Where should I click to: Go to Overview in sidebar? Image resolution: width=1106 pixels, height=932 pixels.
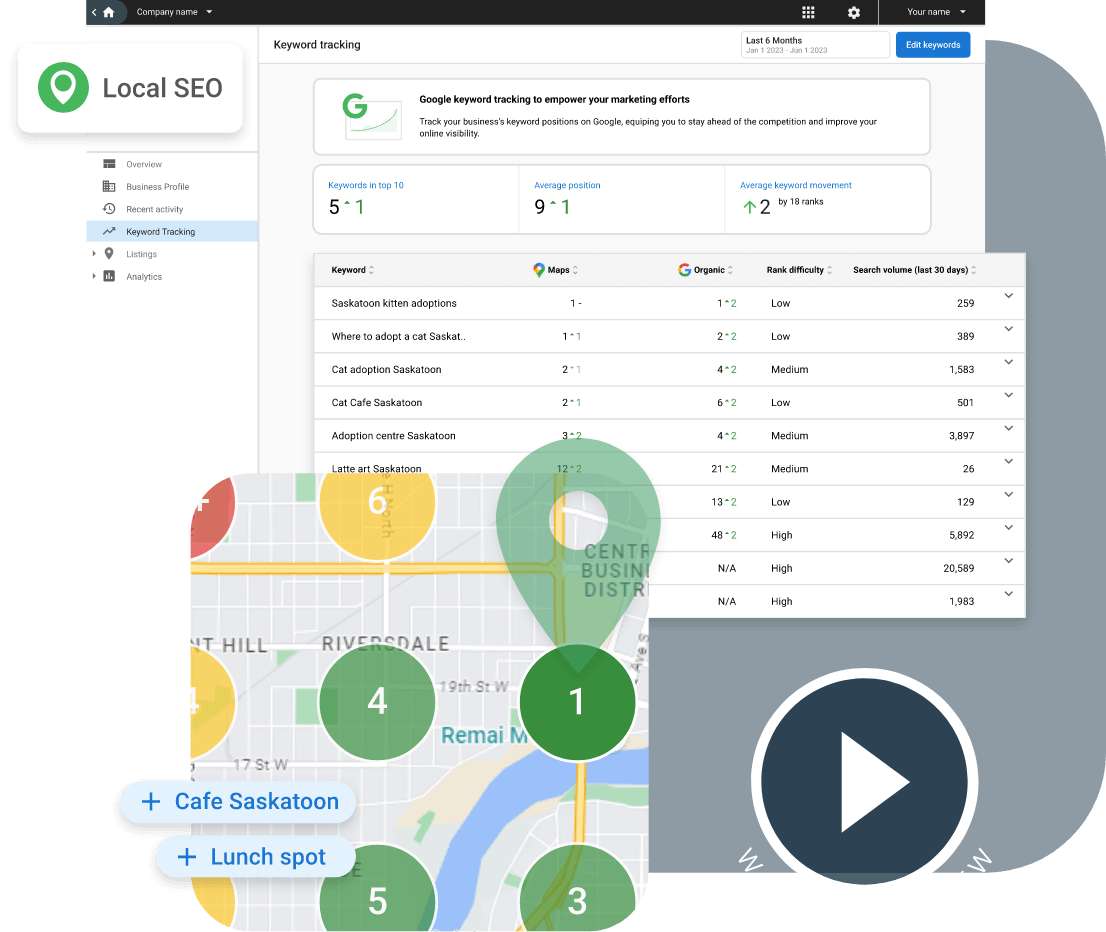coord(144,164)
